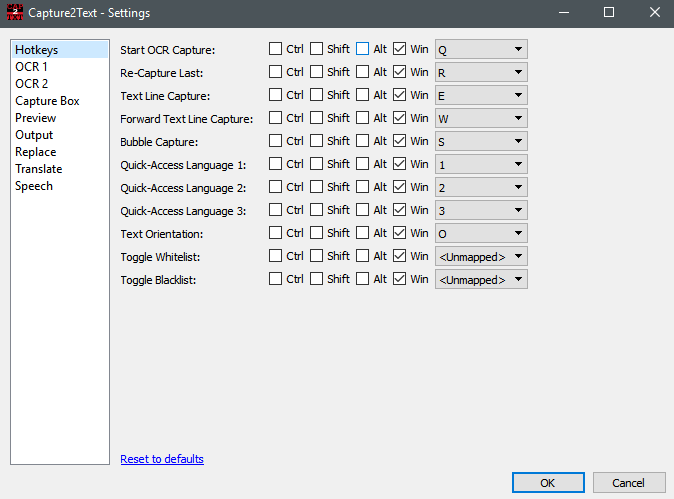Switch to the Preview settings page

click(60, 118)
